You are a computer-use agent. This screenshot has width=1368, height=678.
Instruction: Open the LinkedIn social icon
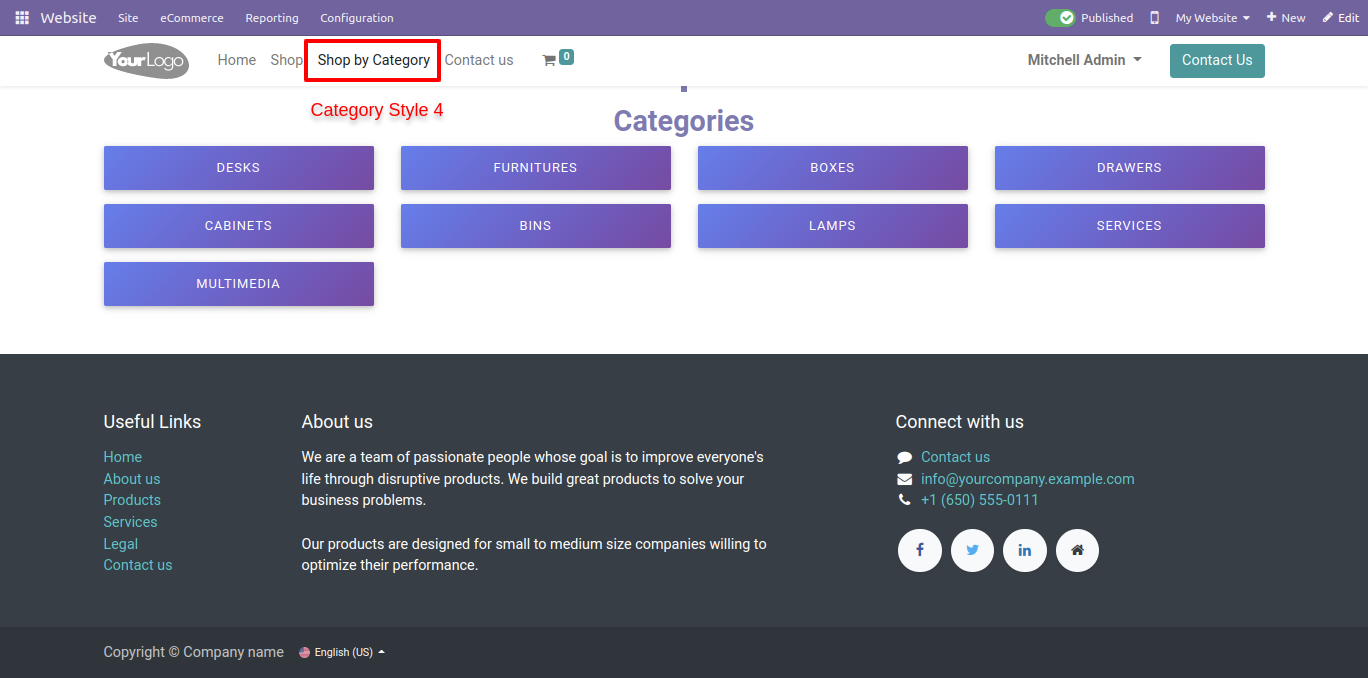point(1025,550)
